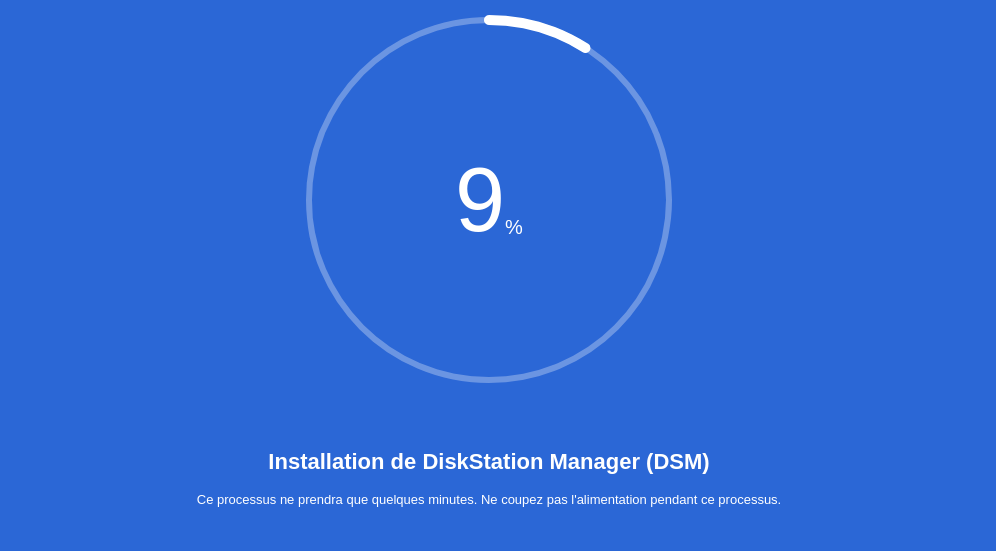
Task: Click the word "l'alimentation" in the warning
Action: pyautogui.click(x=608, y=500)
